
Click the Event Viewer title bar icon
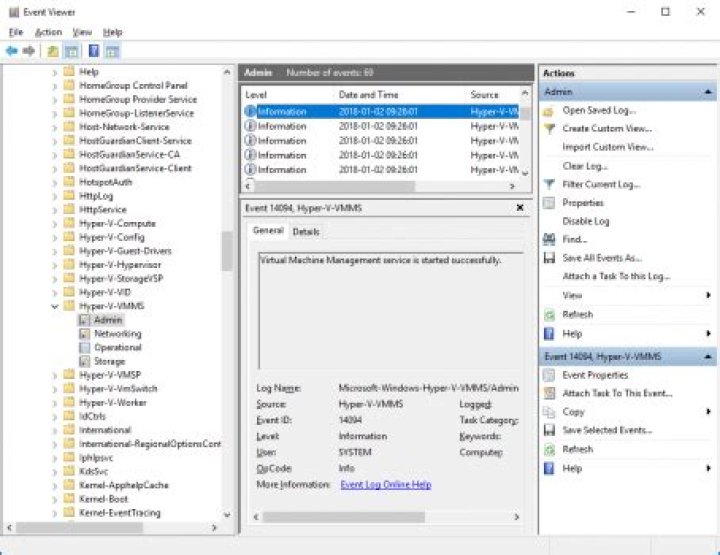pyautogui.click(x=14, y=12)
